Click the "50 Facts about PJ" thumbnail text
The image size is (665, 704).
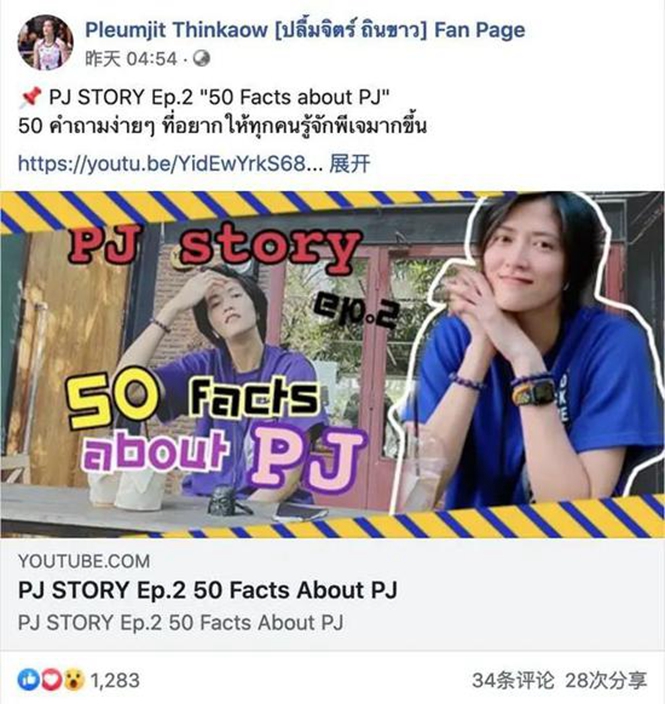coord(216,431)
